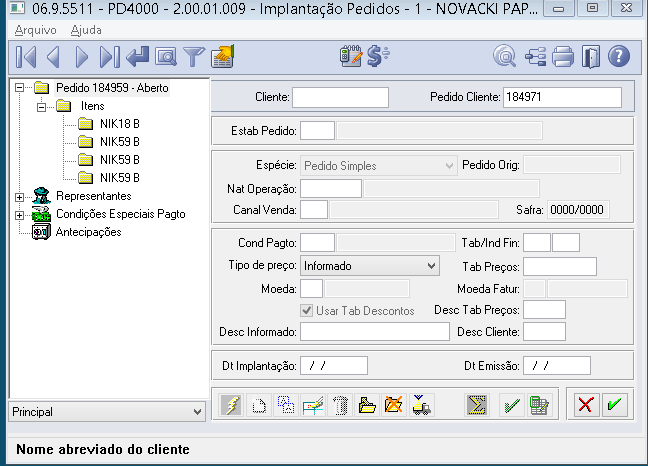Click the truck with funnel icon
The image size is (648, 466).
(421, 405)
